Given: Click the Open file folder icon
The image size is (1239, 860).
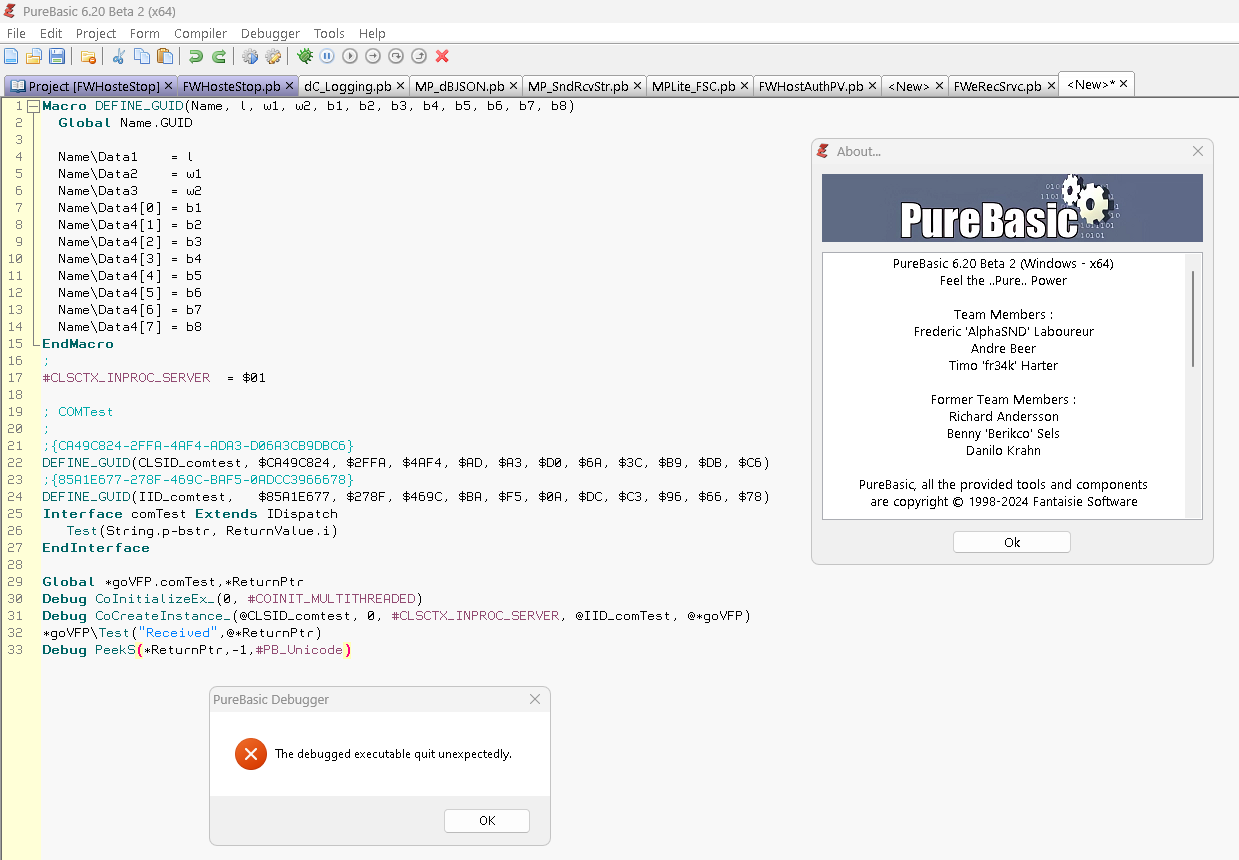Looking at the screenshot, I should (x=34, y=56).
